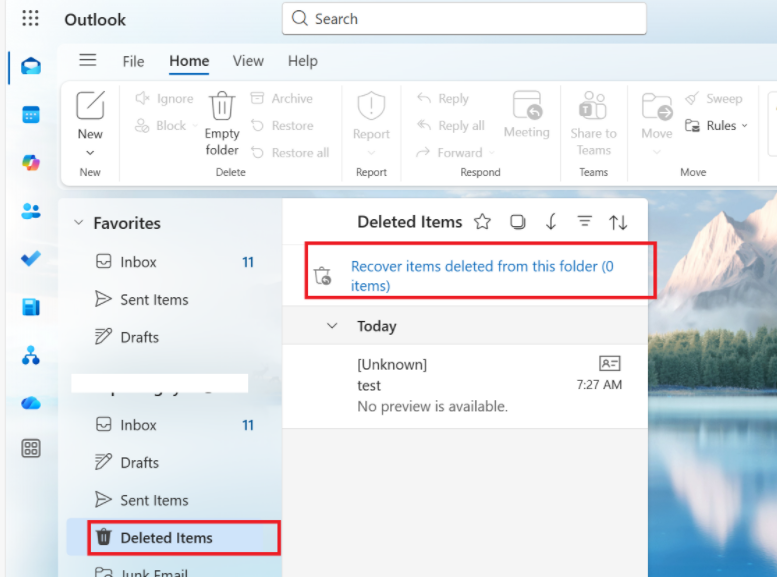Image resolution: width=777 pixels, height=577 pixels.
Task: Open the Copilot app in sidebar
Action: click(x=31, y=163)
